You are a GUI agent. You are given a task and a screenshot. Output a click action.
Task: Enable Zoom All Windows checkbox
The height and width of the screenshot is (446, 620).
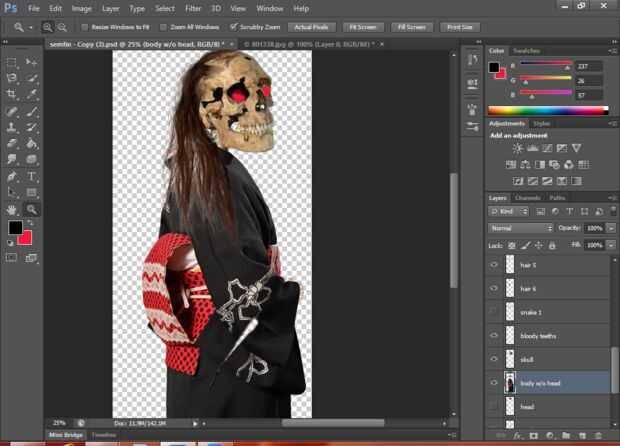(163, 27)
